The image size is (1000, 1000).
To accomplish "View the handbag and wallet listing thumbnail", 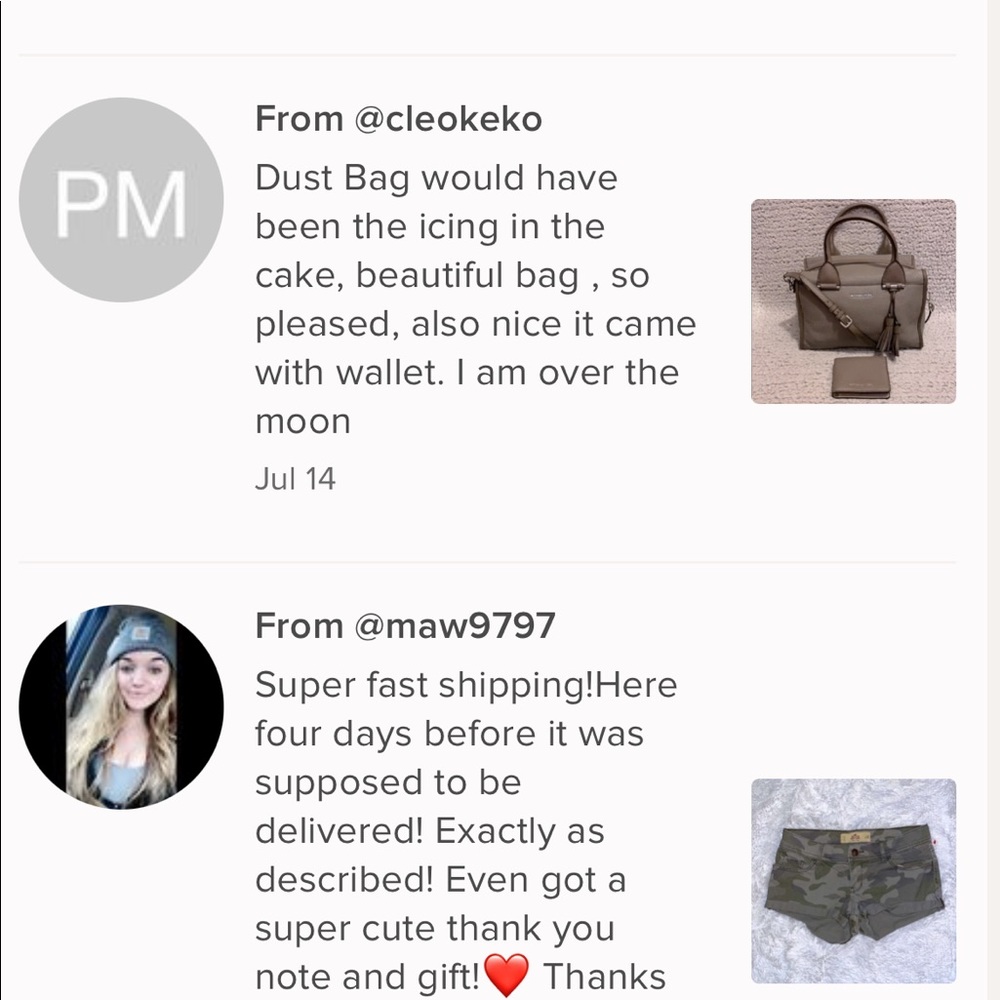I will 853,301.
